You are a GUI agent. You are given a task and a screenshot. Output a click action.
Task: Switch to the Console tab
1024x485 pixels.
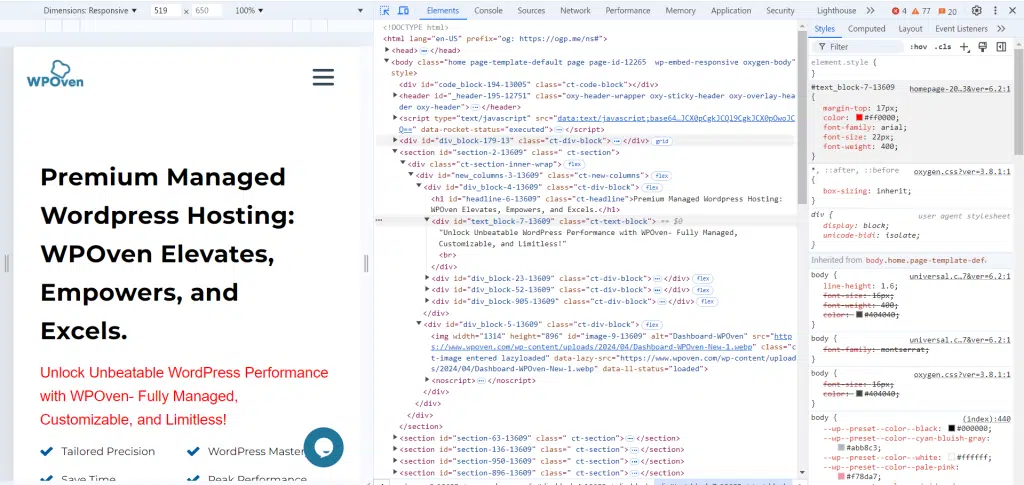[x=488, y=10]
